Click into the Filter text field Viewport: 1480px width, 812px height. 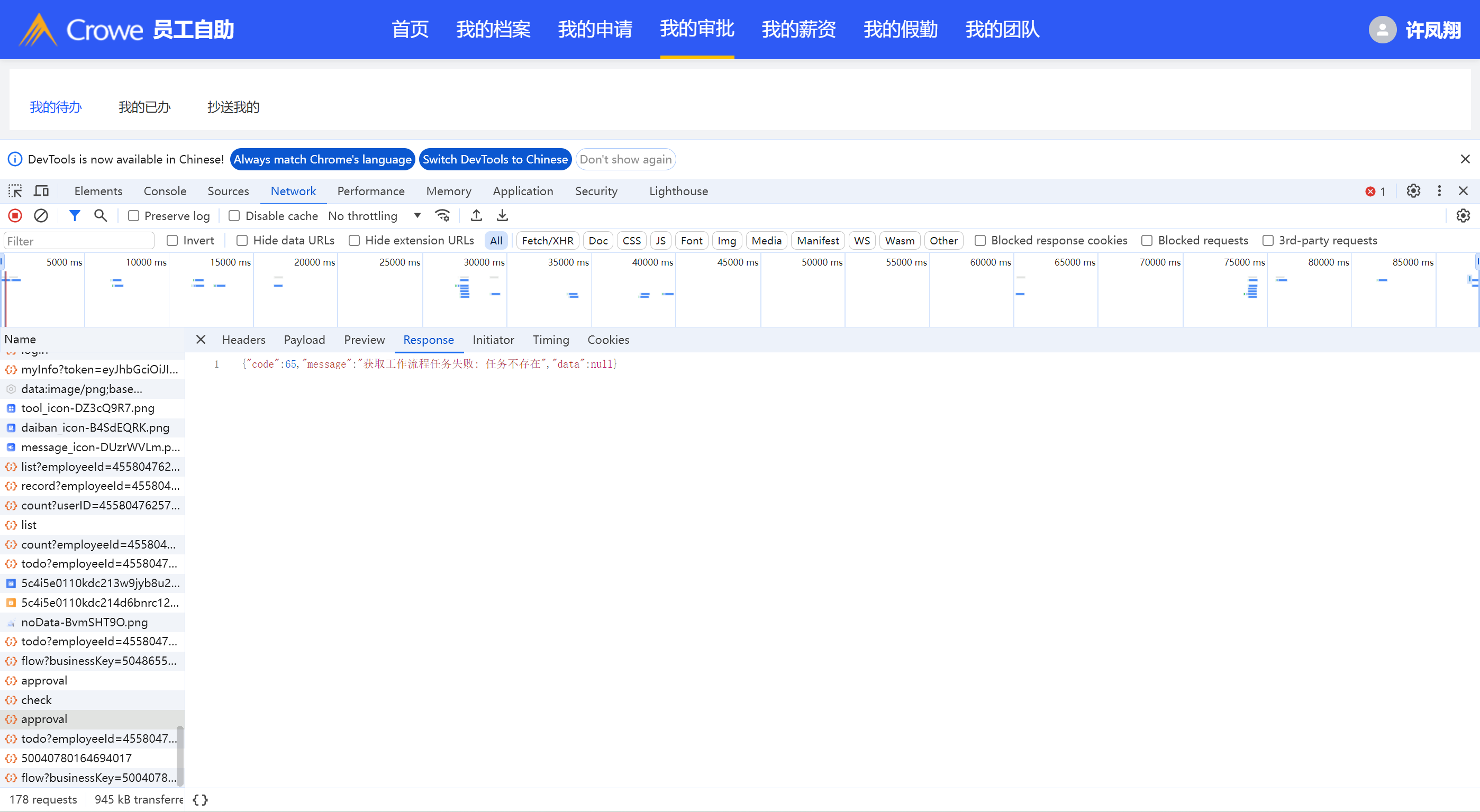79,241
